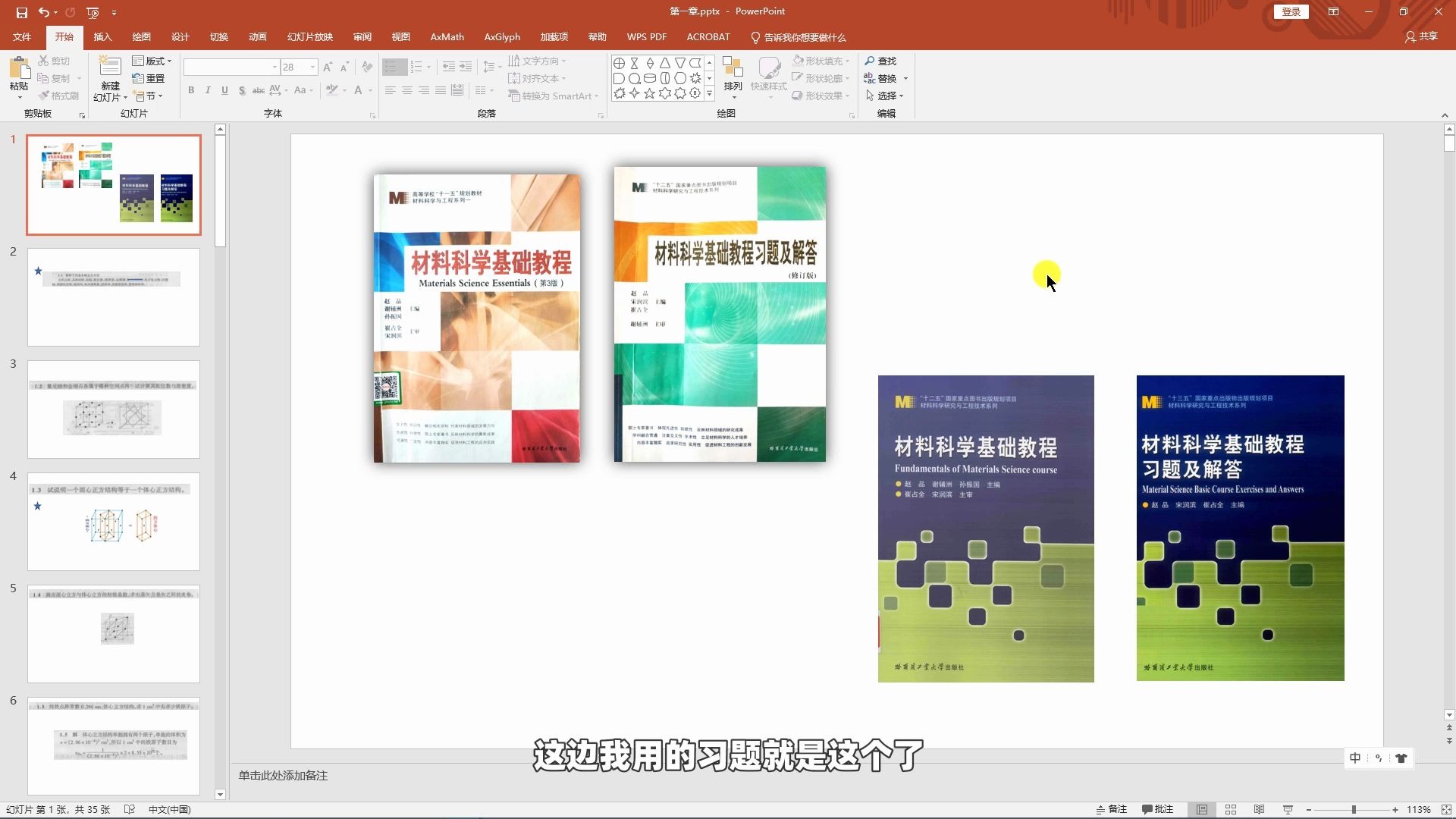Toggle Text Shadow formatting
Viewport: 1456px width, 819px height.
pyautogui.click(x=242, y=90)
